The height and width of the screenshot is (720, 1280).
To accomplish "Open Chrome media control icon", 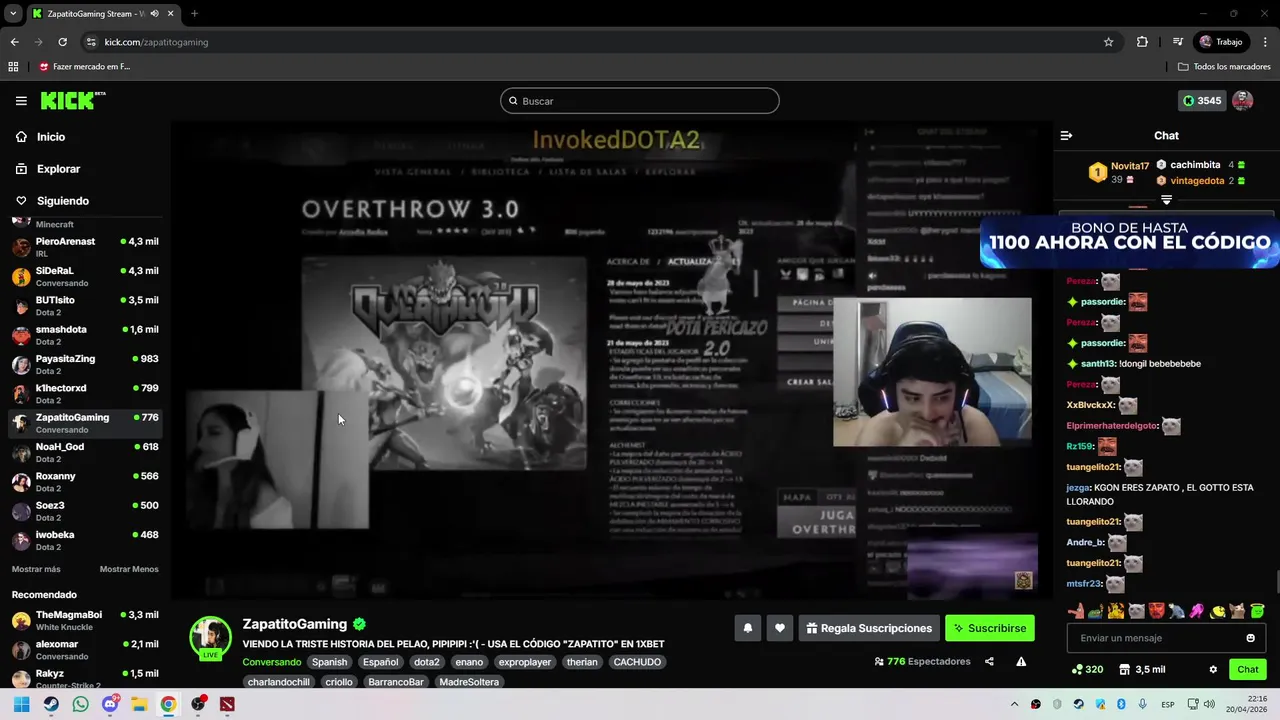I will tap(1178, 42).
